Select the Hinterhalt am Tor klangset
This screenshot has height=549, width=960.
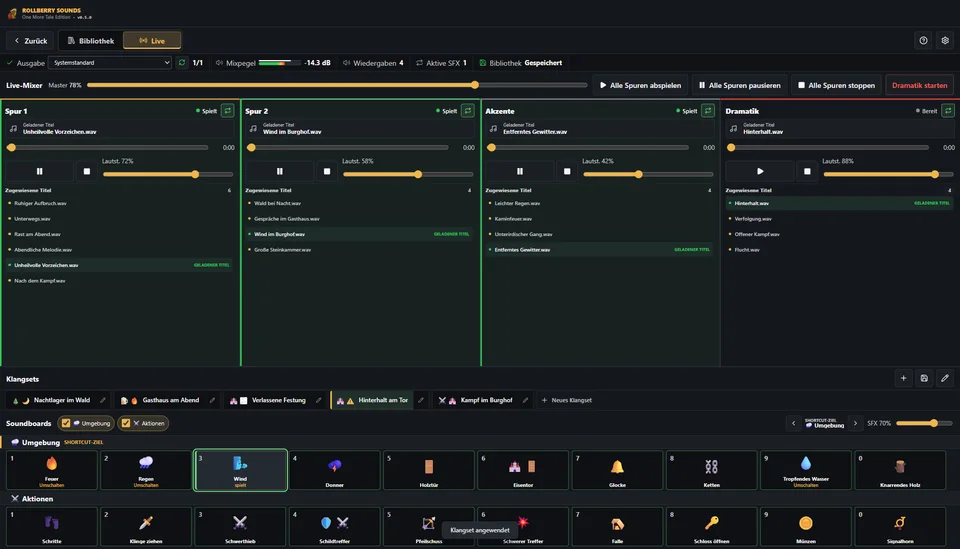[373, 400]
